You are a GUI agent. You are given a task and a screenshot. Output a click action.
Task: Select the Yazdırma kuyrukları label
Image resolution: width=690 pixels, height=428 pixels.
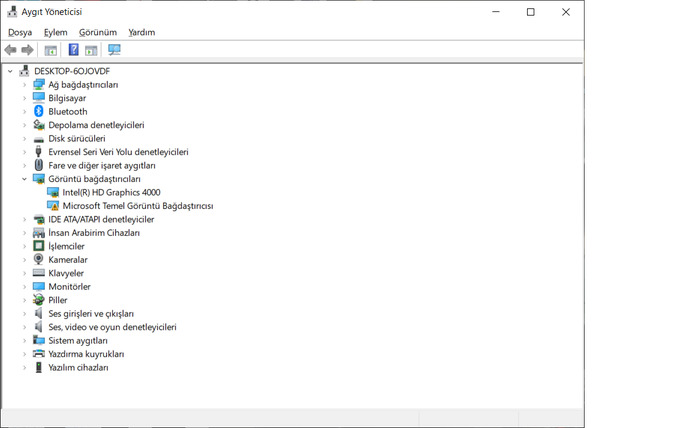pyautogui.click(x=86, y=354)
